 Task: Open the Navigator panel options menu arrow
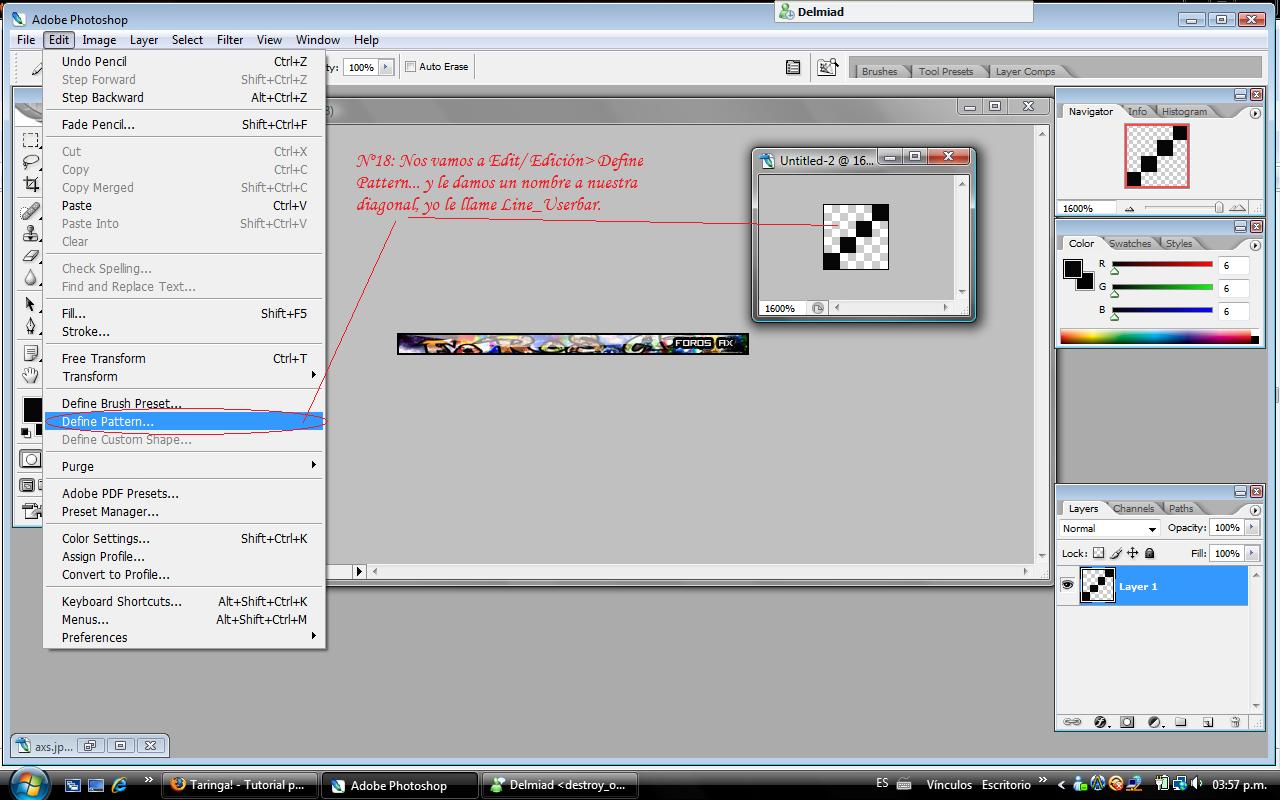1254,113
